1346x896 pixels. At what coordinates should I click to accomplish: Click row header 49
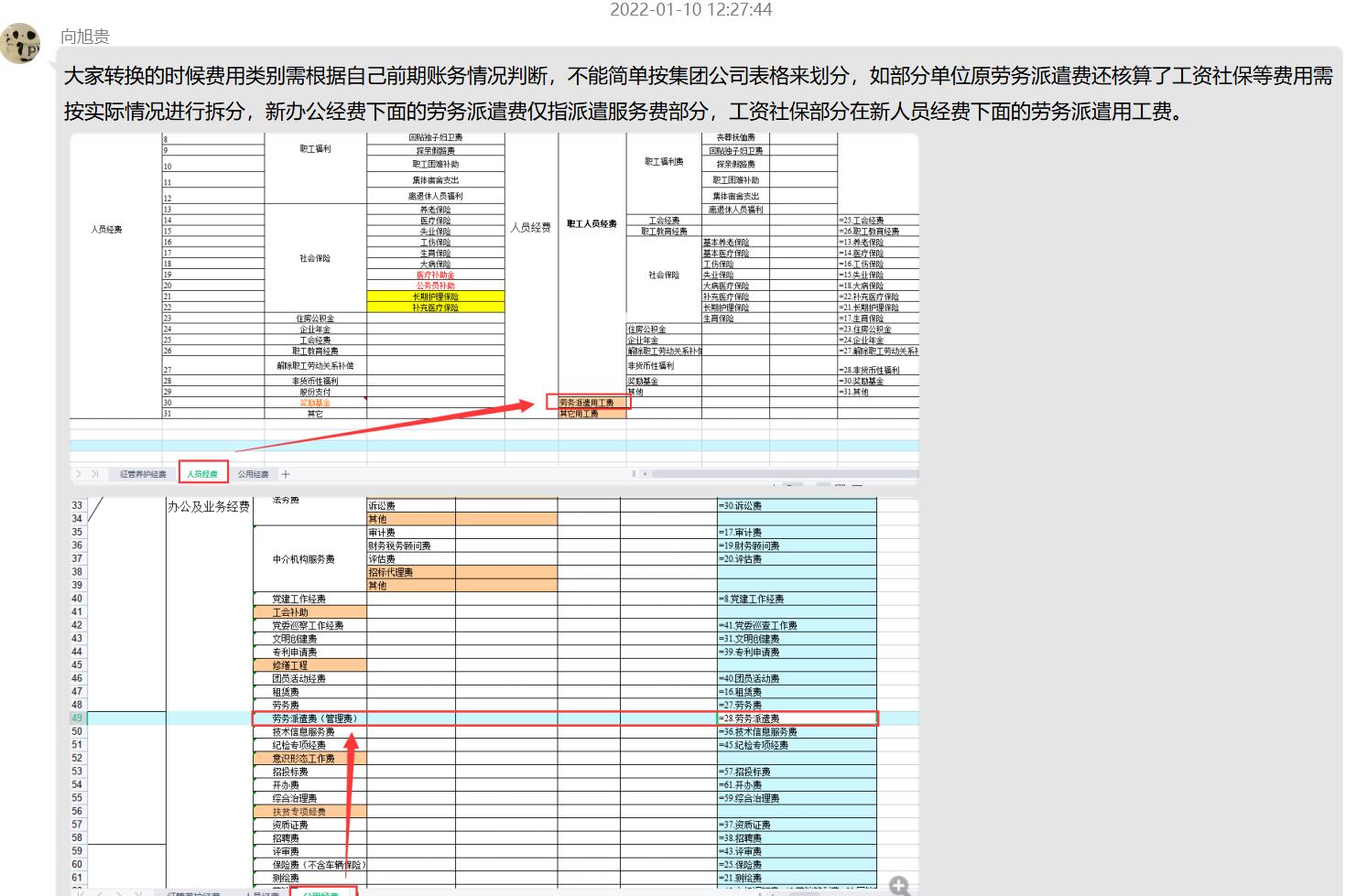click(x=77, y=718)
